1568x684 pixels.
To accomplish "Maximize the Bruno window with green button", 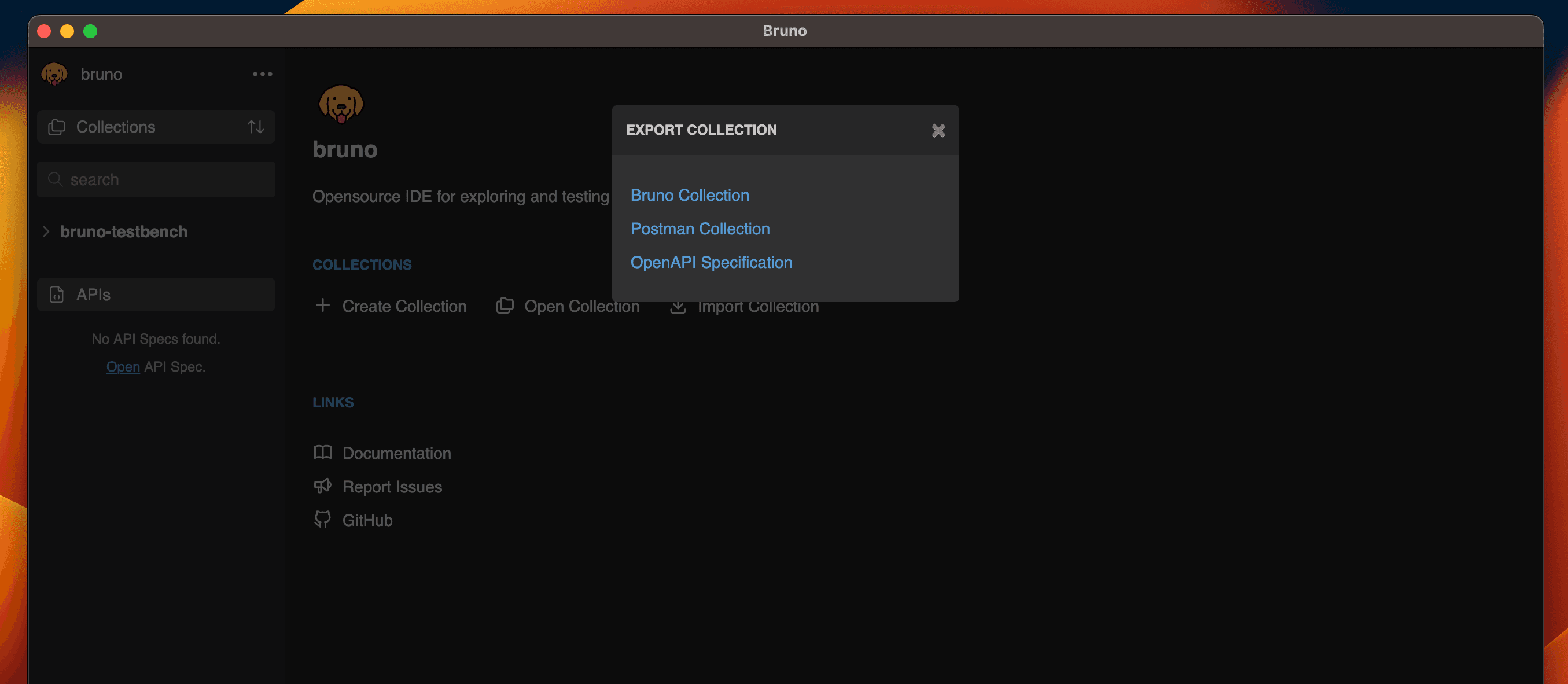I will [90, 31].
